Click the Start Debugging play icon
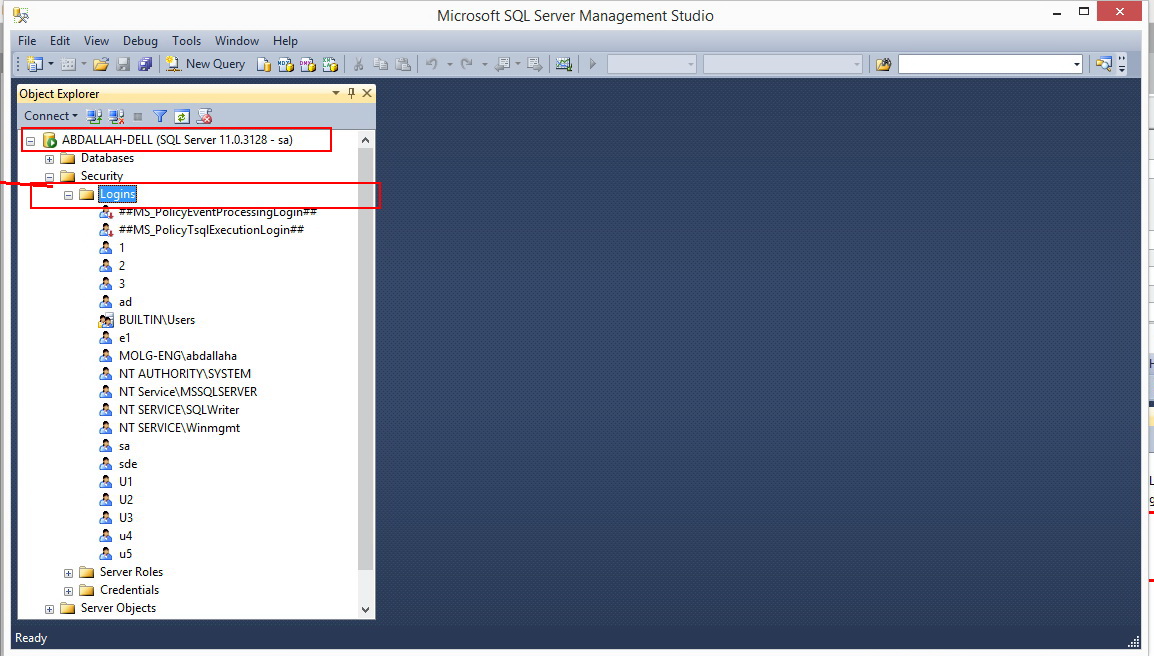 (592, 64)
